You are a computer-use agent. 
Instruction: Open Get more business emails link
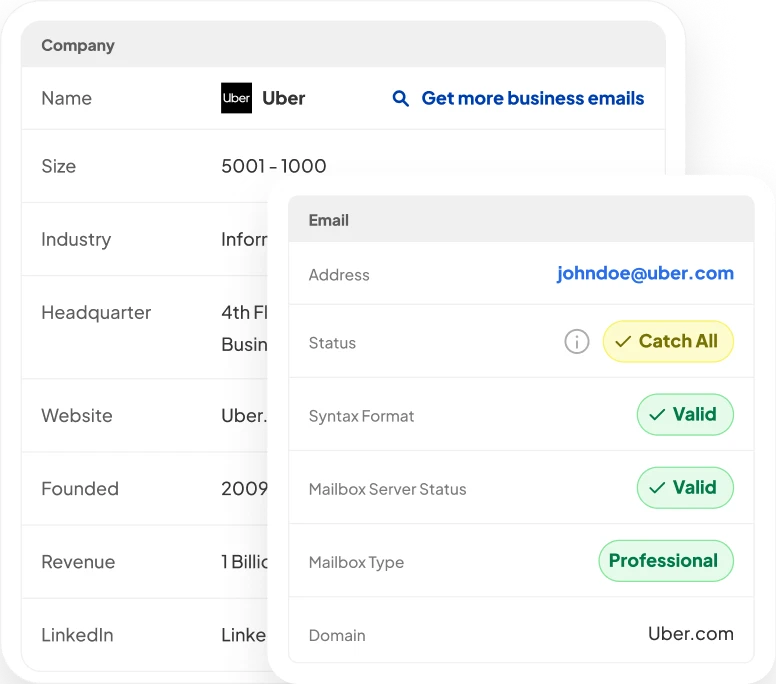533,98
